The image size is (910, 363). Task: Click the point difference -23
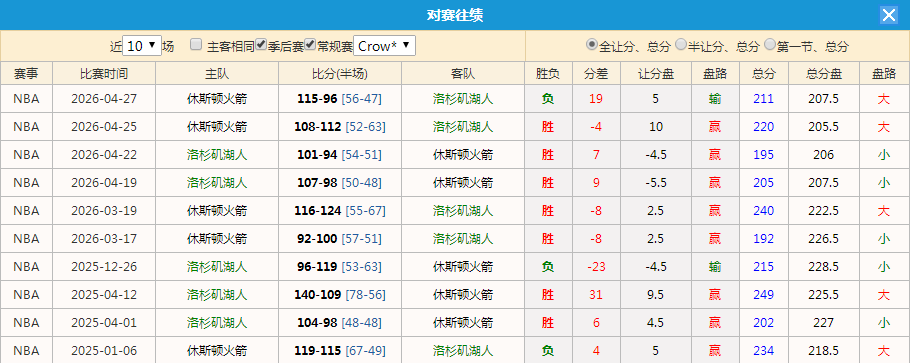[x=596, y=267]
